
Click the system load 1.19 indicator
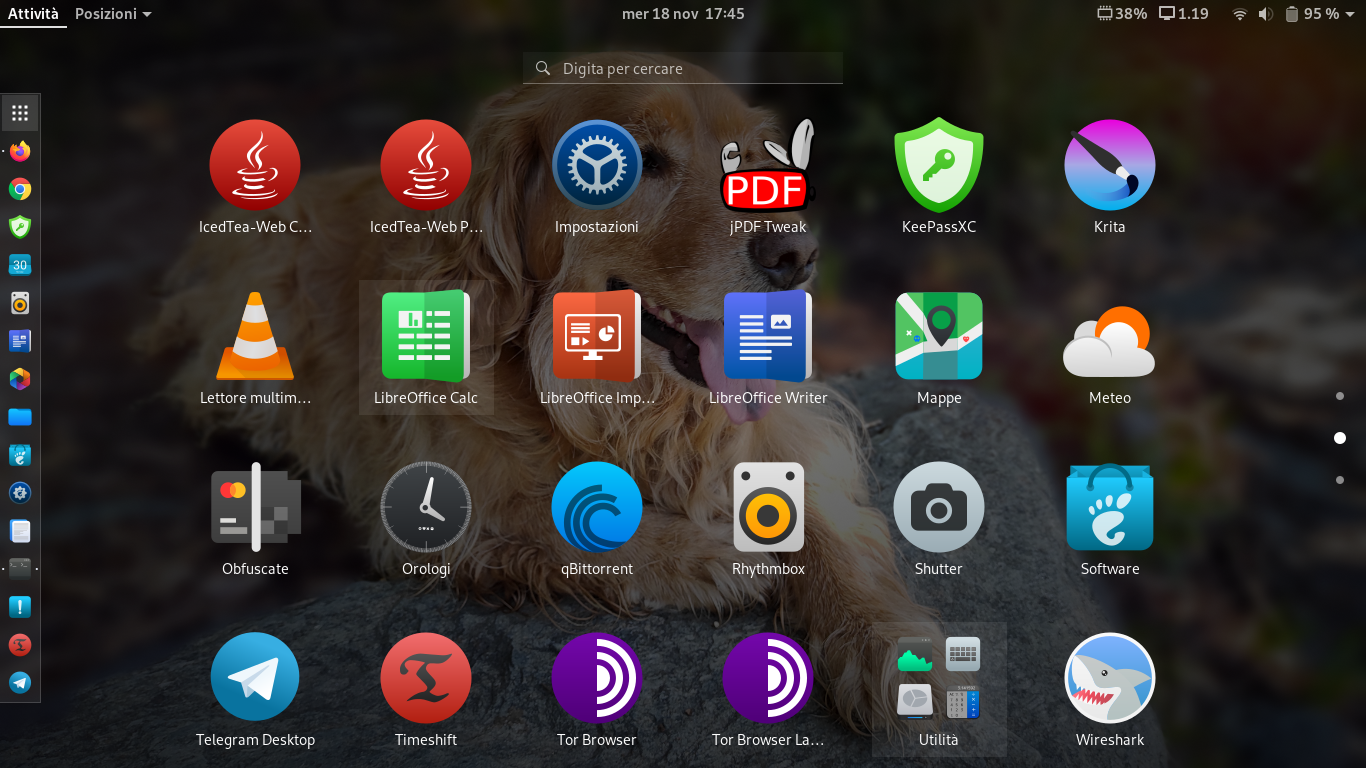click(1184, 14)
